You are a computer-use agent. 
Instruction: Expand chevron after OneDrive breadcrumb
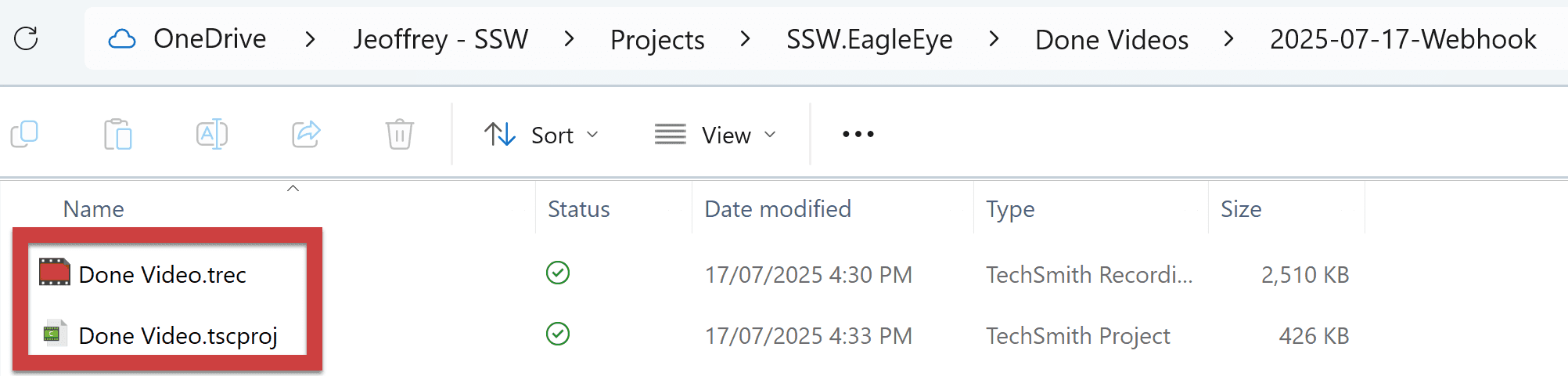(x=310, y=39)
